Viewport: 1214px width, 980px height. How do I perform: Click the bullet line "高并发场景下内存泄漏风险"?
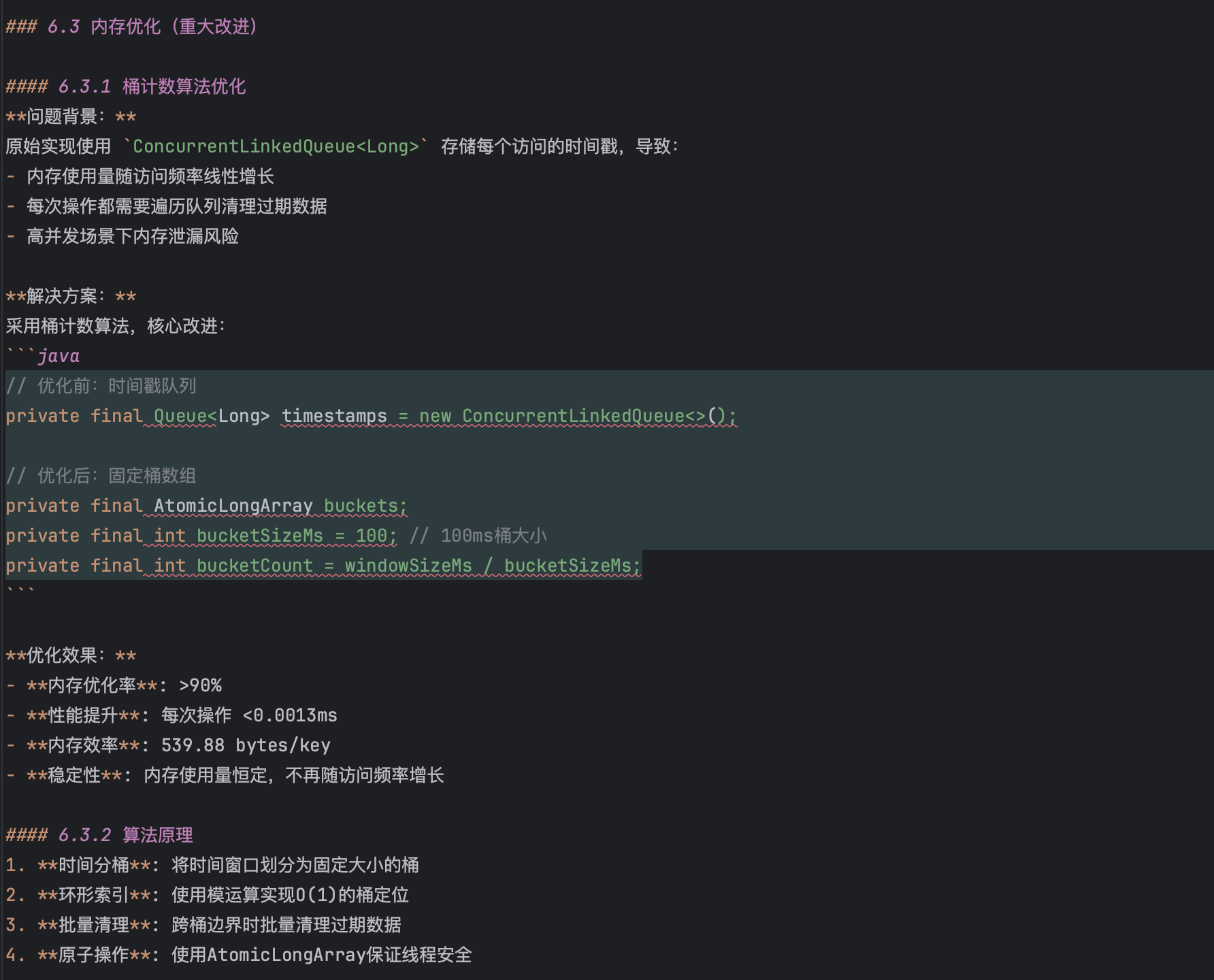tap(132, 236)
